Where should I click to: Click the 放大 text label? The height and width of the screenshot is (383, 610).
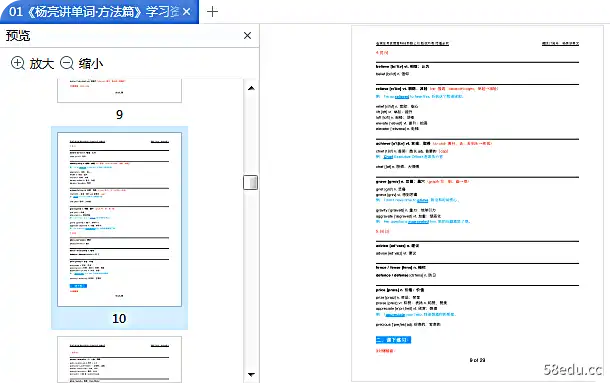click(x=42, y=63)
